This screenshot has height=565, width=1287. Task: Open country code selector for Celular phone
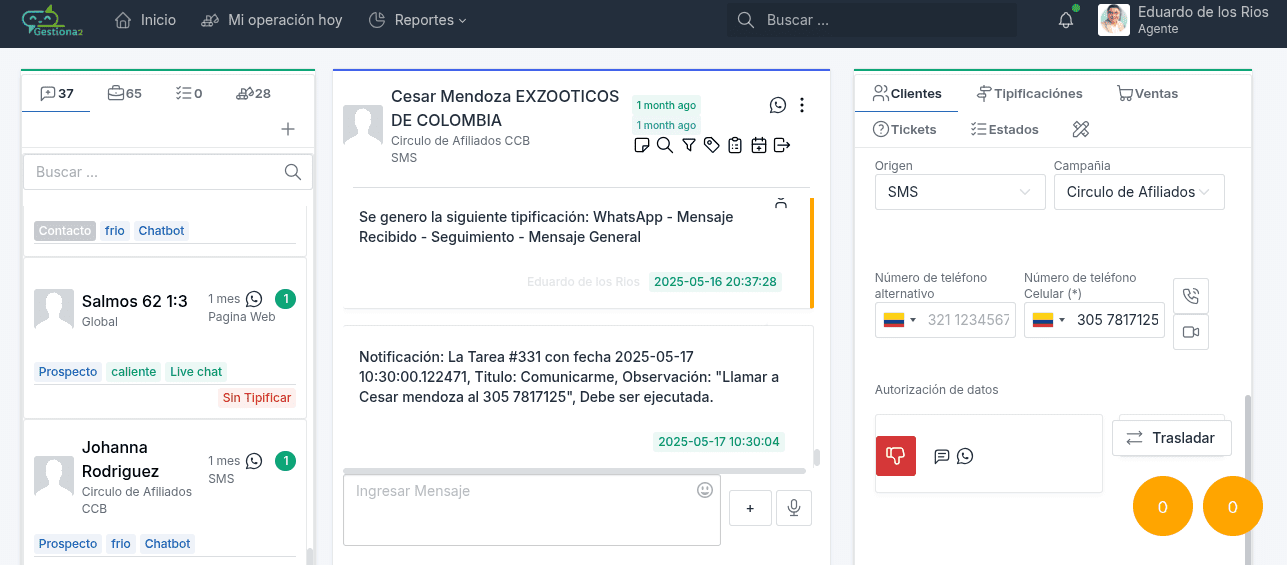point(1046,320)
